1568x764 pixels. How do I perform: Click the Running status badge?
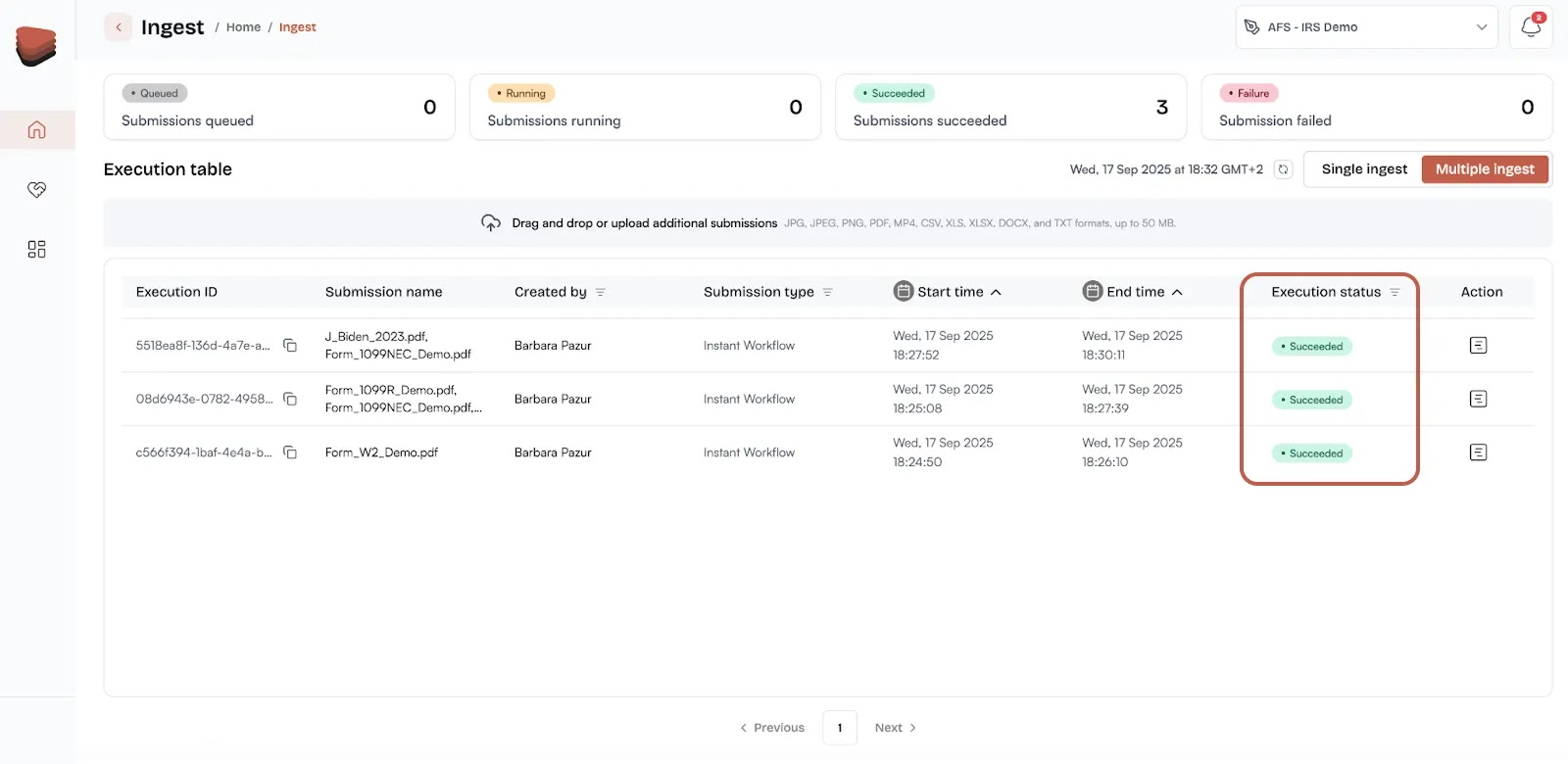521,93
